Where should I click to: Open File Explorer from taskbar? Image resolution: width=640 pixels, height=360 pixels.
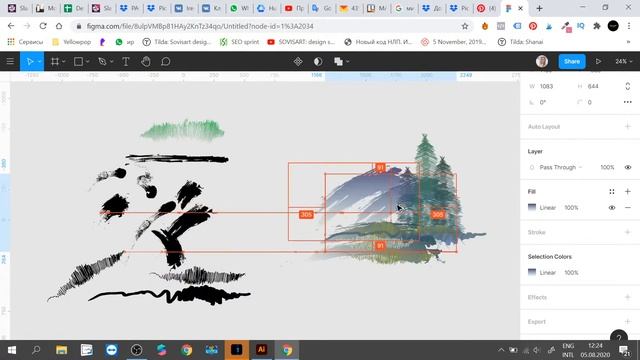tap(61, 350)
